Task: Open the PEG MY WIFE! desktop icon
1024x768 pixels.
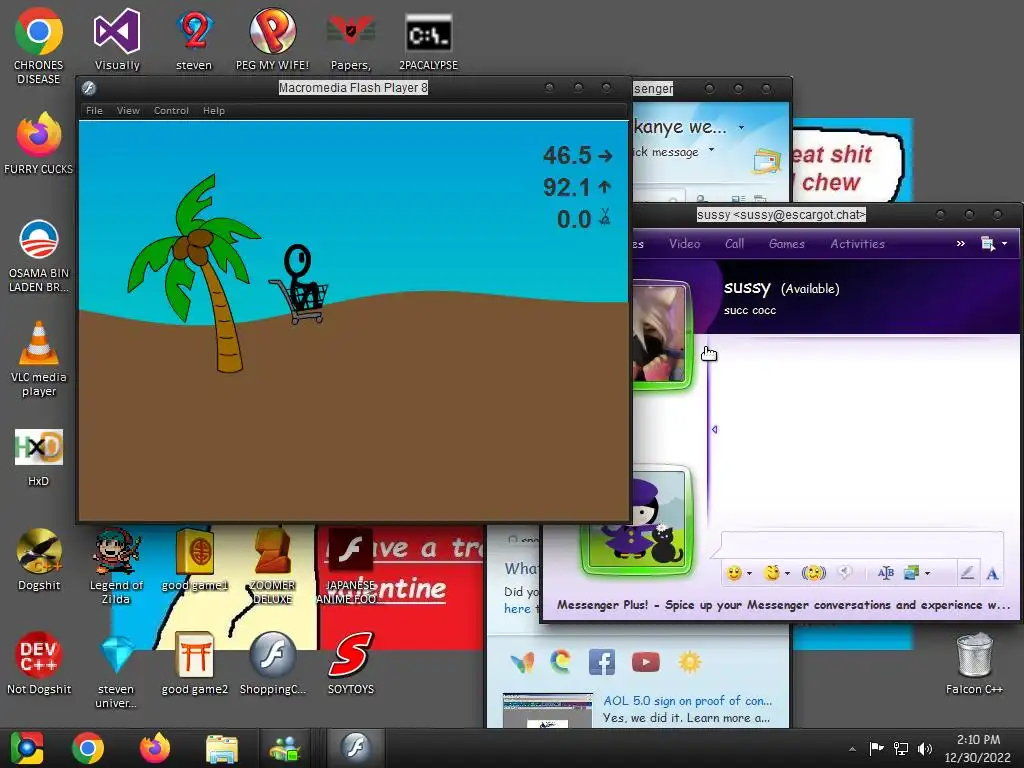Action: [x=272, y=39]
